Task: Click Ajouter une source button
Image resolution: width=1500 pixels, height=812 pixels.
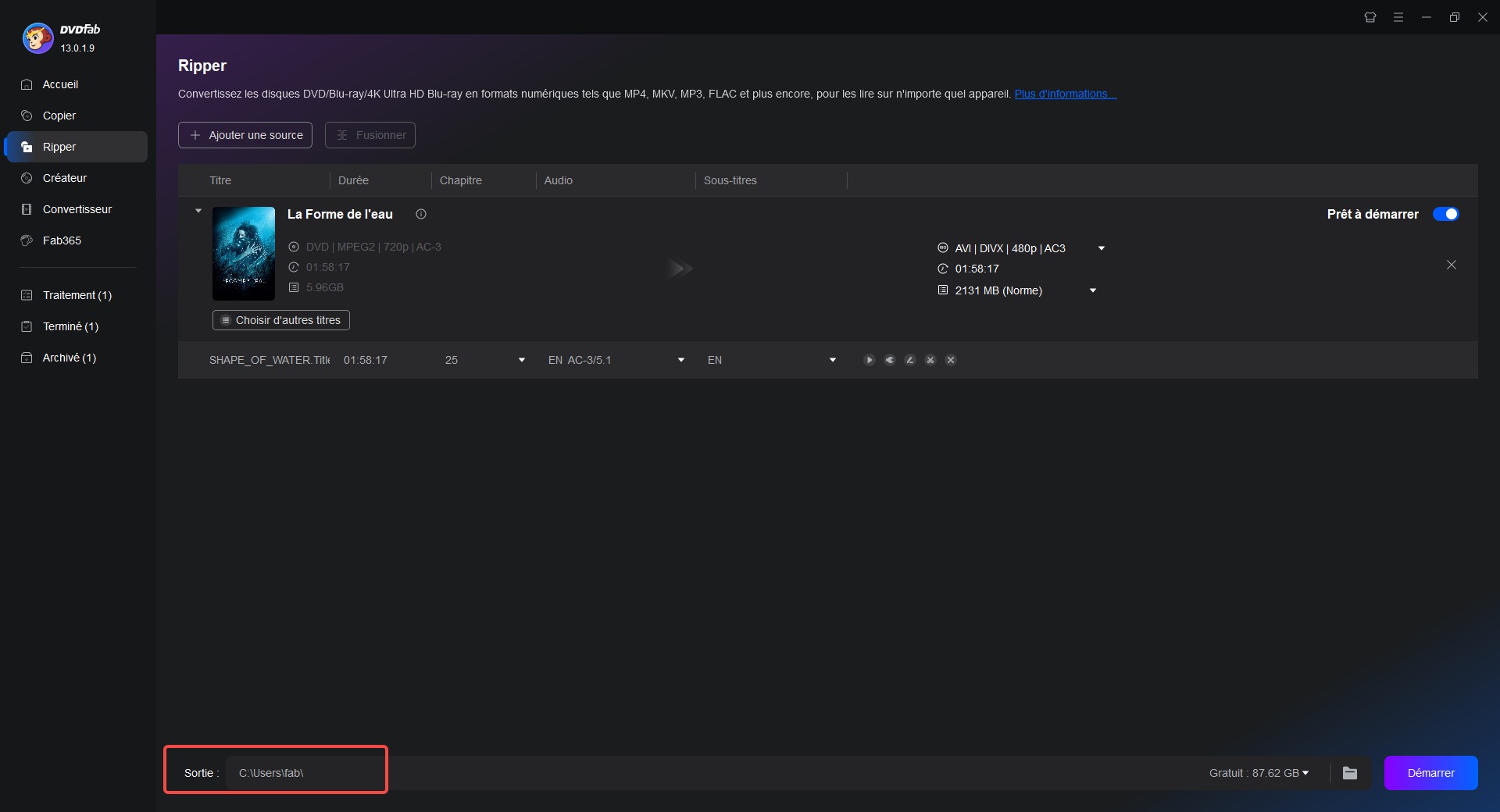Action: (245, 135)
